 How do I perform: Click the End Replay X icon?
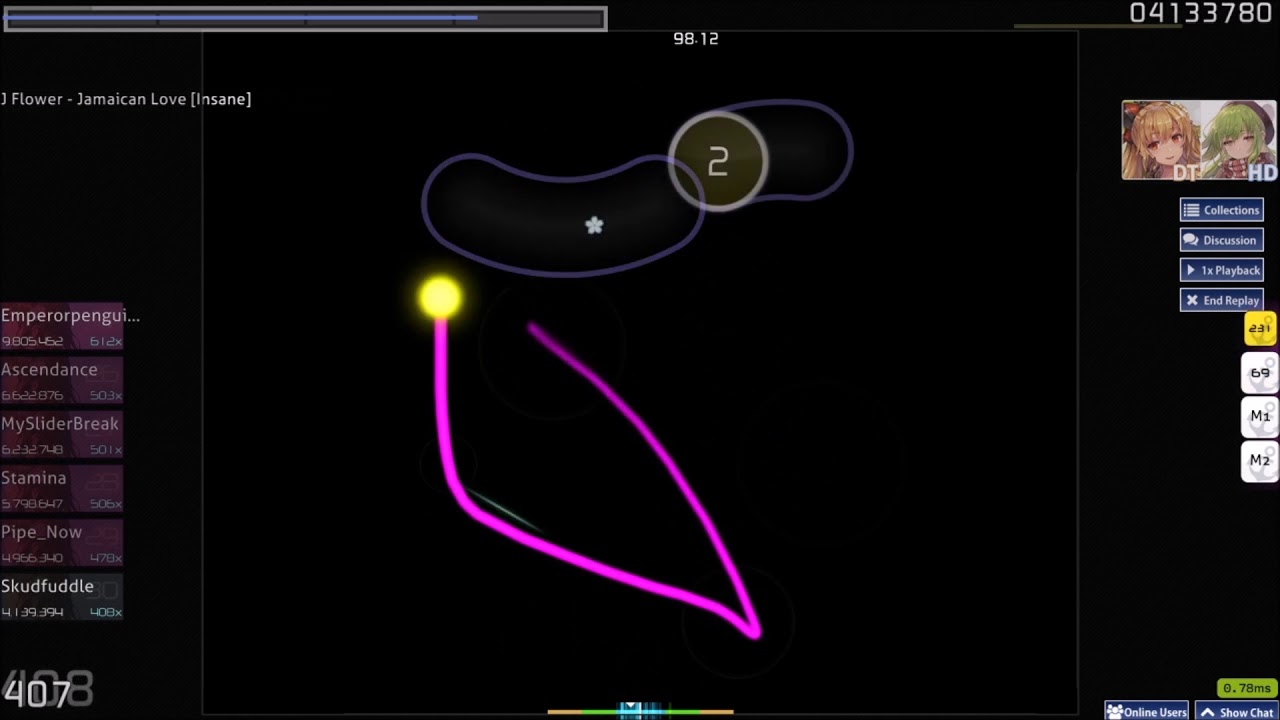coord(1191,300)
